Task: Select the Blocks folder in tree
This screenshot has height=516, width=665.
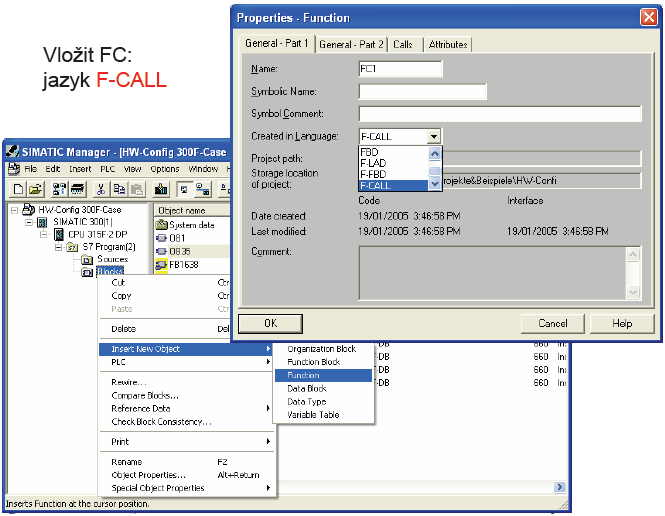Action: tap(110, 272)
